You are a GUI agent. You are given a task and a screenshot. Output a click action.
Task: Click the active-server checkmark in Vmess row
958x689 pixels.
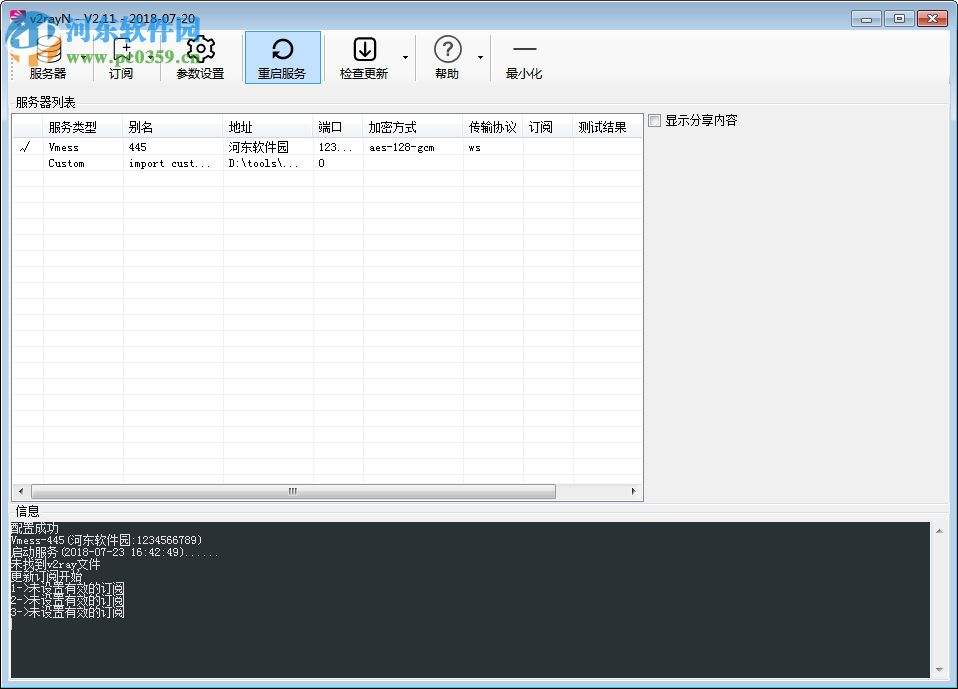pyautogui.click(x=25, y=147)
